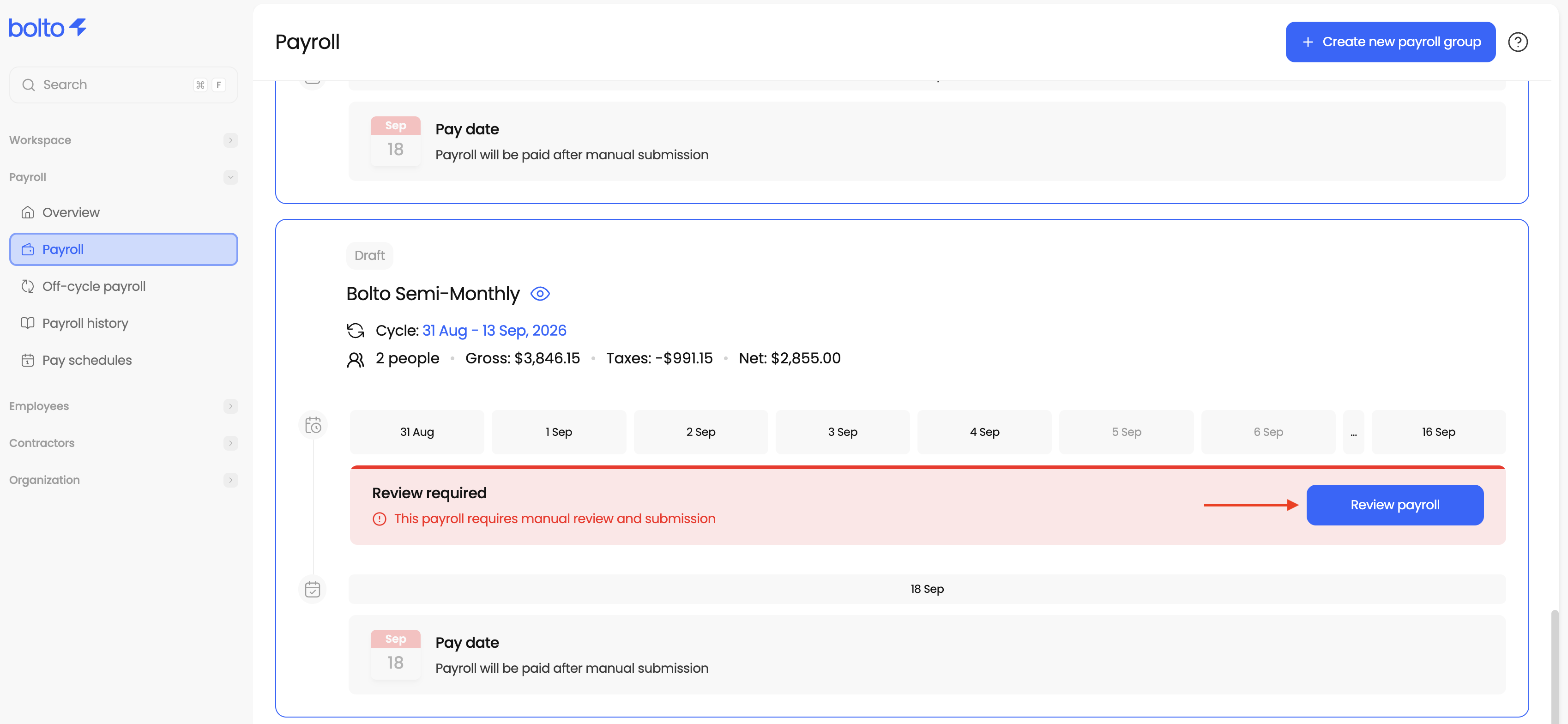Click Create new payroll group button

[x=1390, y=42]
